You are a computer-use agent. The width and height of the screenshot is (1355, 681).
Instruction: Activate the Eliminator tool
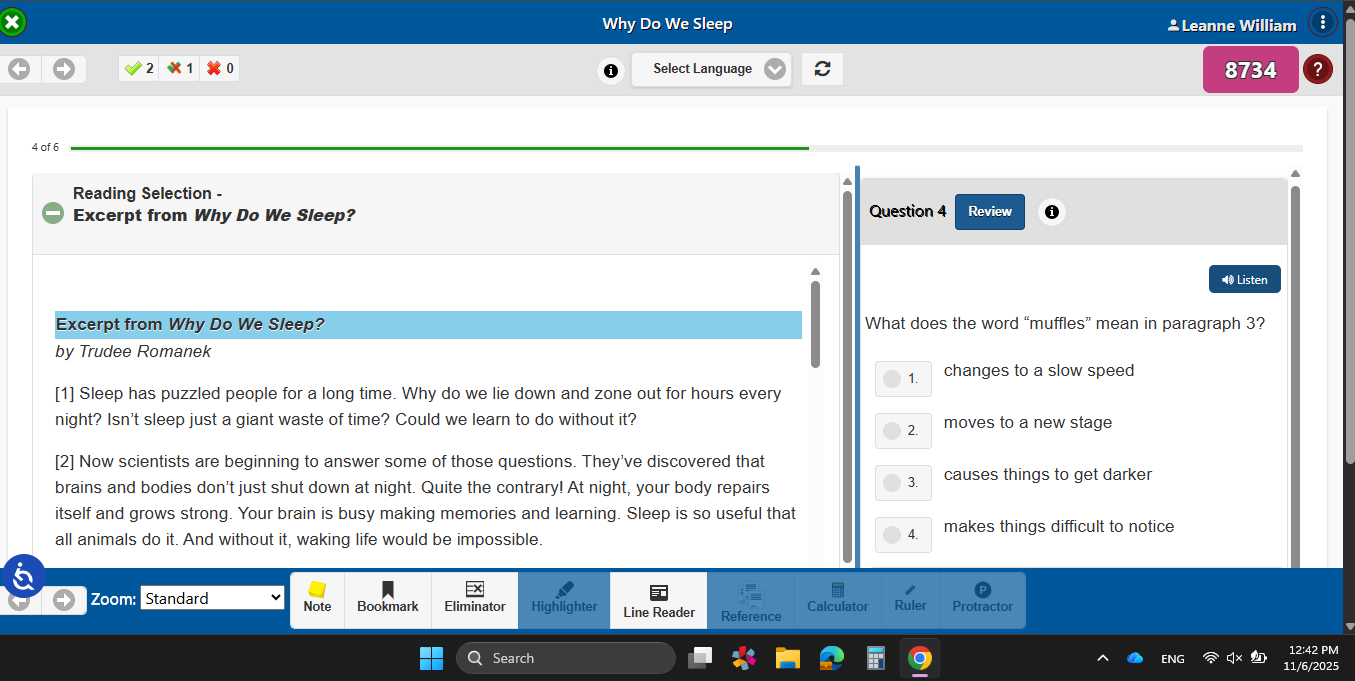pos(474,600)
